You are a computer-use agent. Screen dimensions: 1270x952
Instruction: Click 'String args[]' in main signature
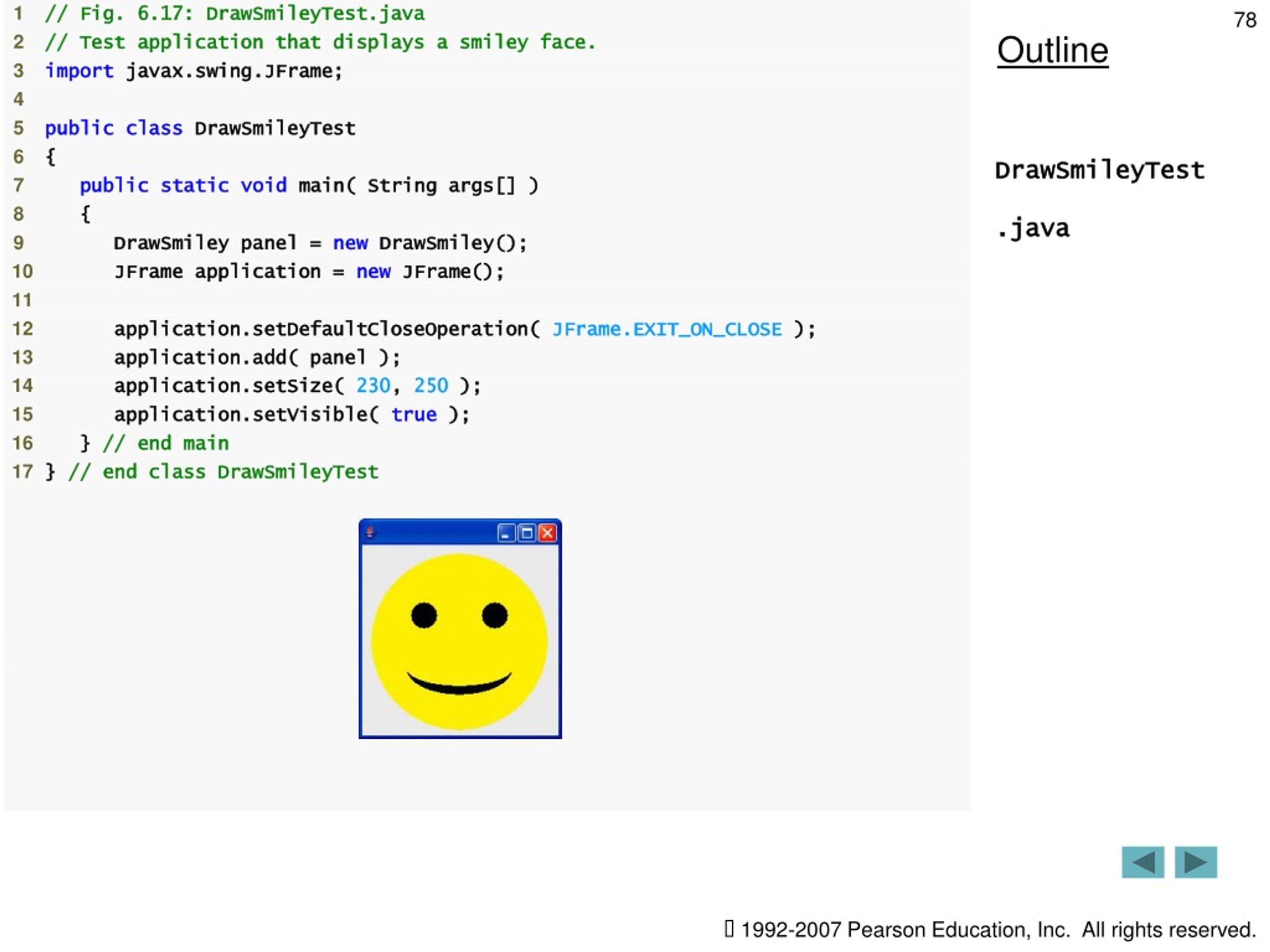pos(442,186)
